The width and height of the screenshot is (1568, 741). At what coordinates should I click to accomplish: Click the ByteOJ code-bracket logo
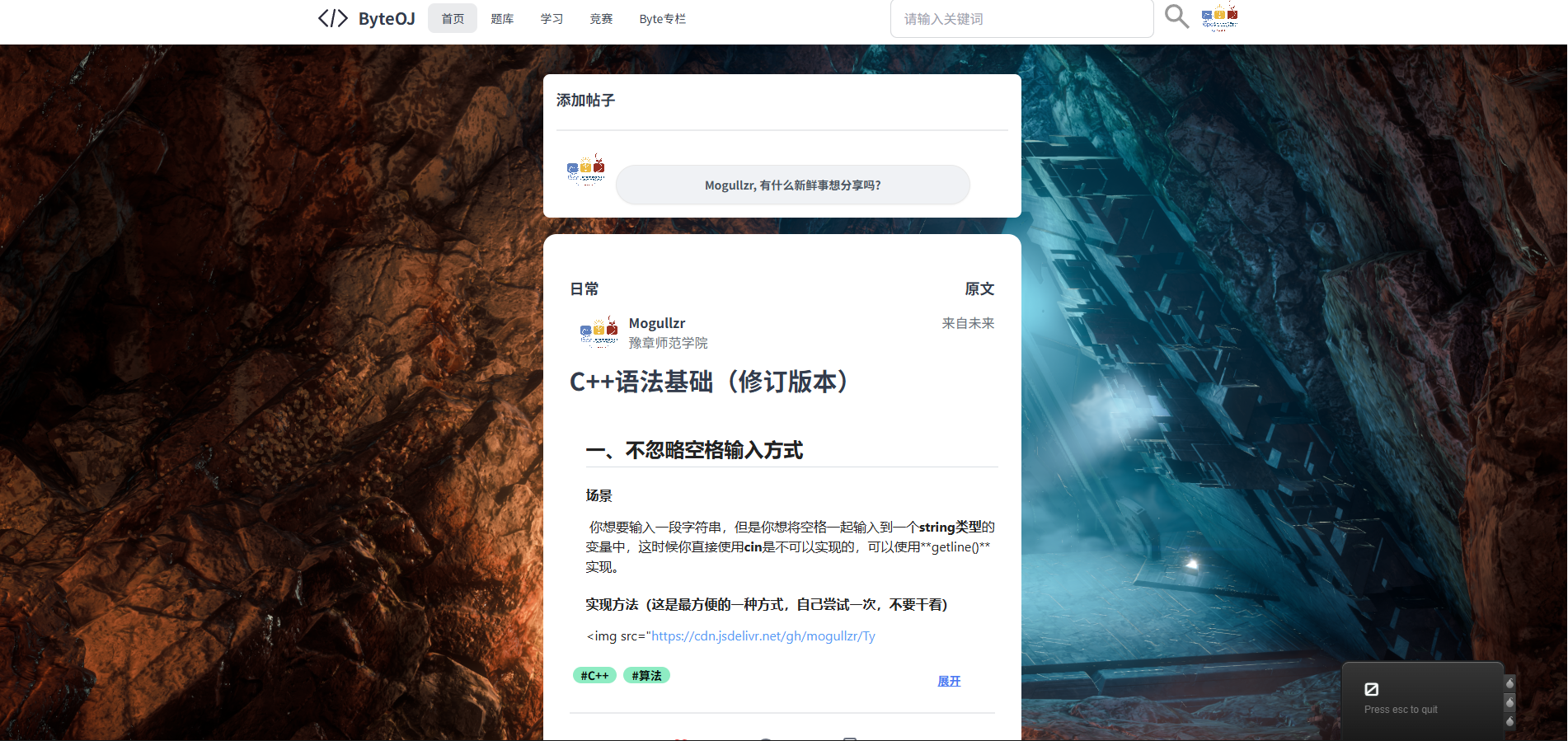(333, 18)
